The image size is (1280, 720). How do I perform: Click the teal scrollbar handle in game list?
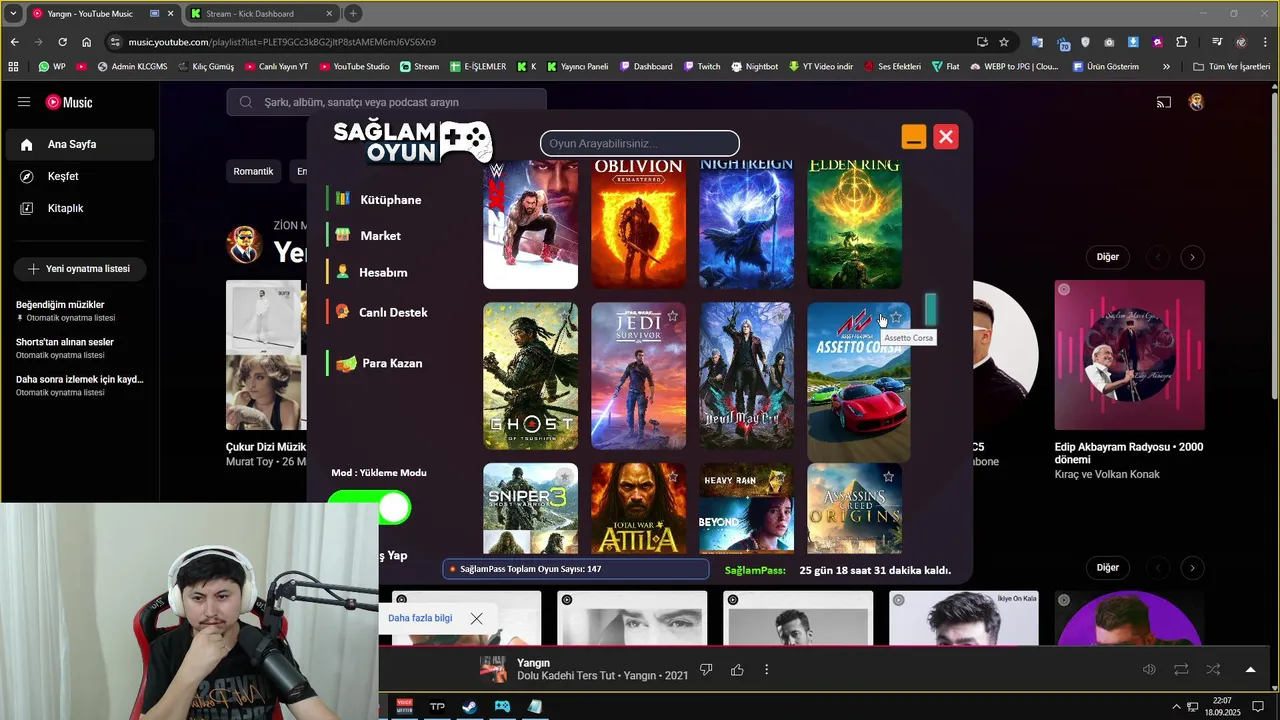(x=930, y=310)
